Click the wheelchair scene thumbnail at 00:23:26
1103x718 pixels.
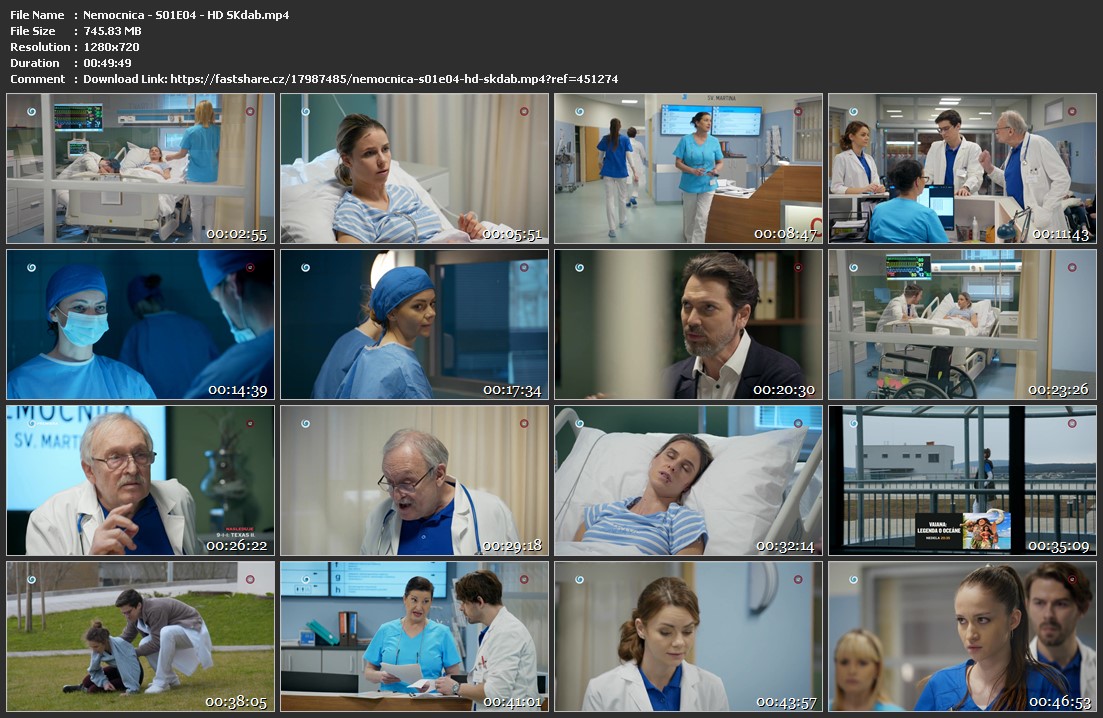tap(962, 324)
